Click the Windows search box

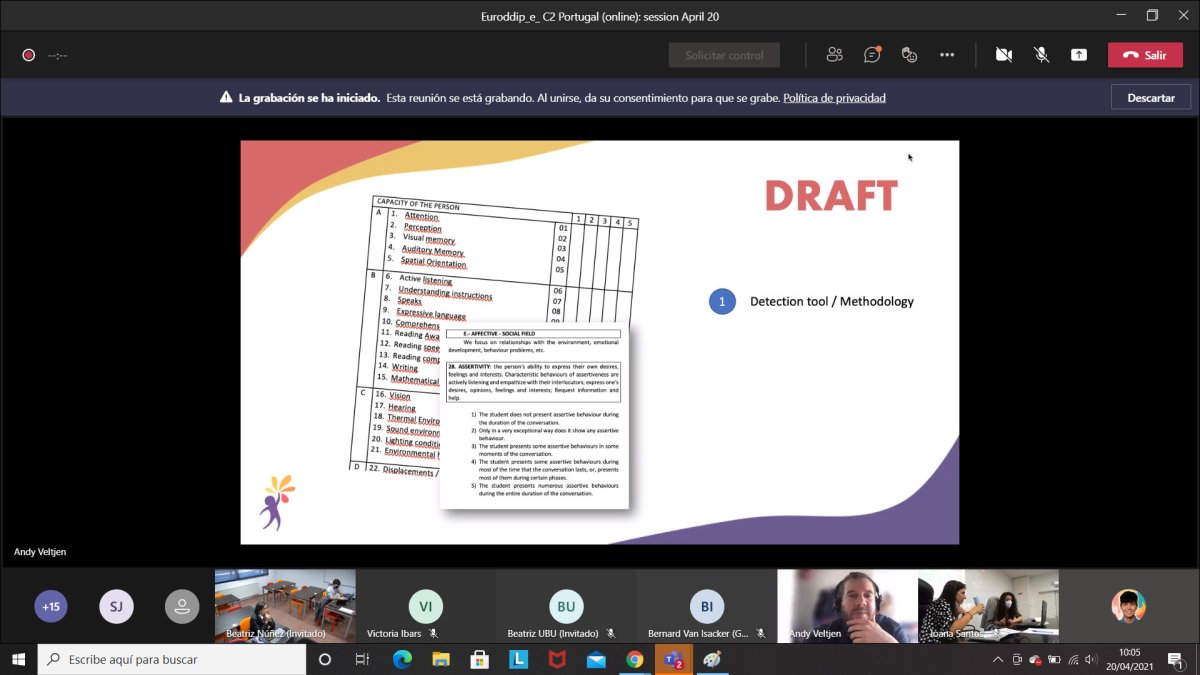[x=172, y=660]
